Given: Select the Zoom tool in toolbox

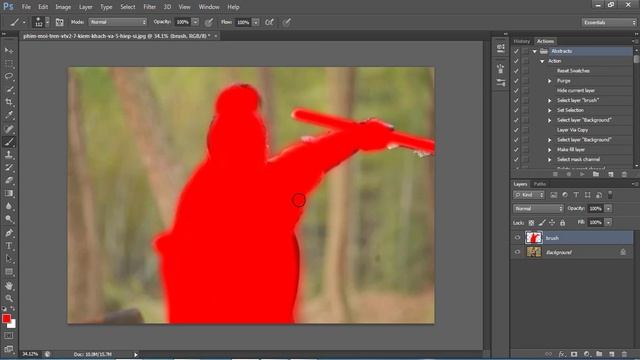Looking at the screenshot, I should point(9,298).
